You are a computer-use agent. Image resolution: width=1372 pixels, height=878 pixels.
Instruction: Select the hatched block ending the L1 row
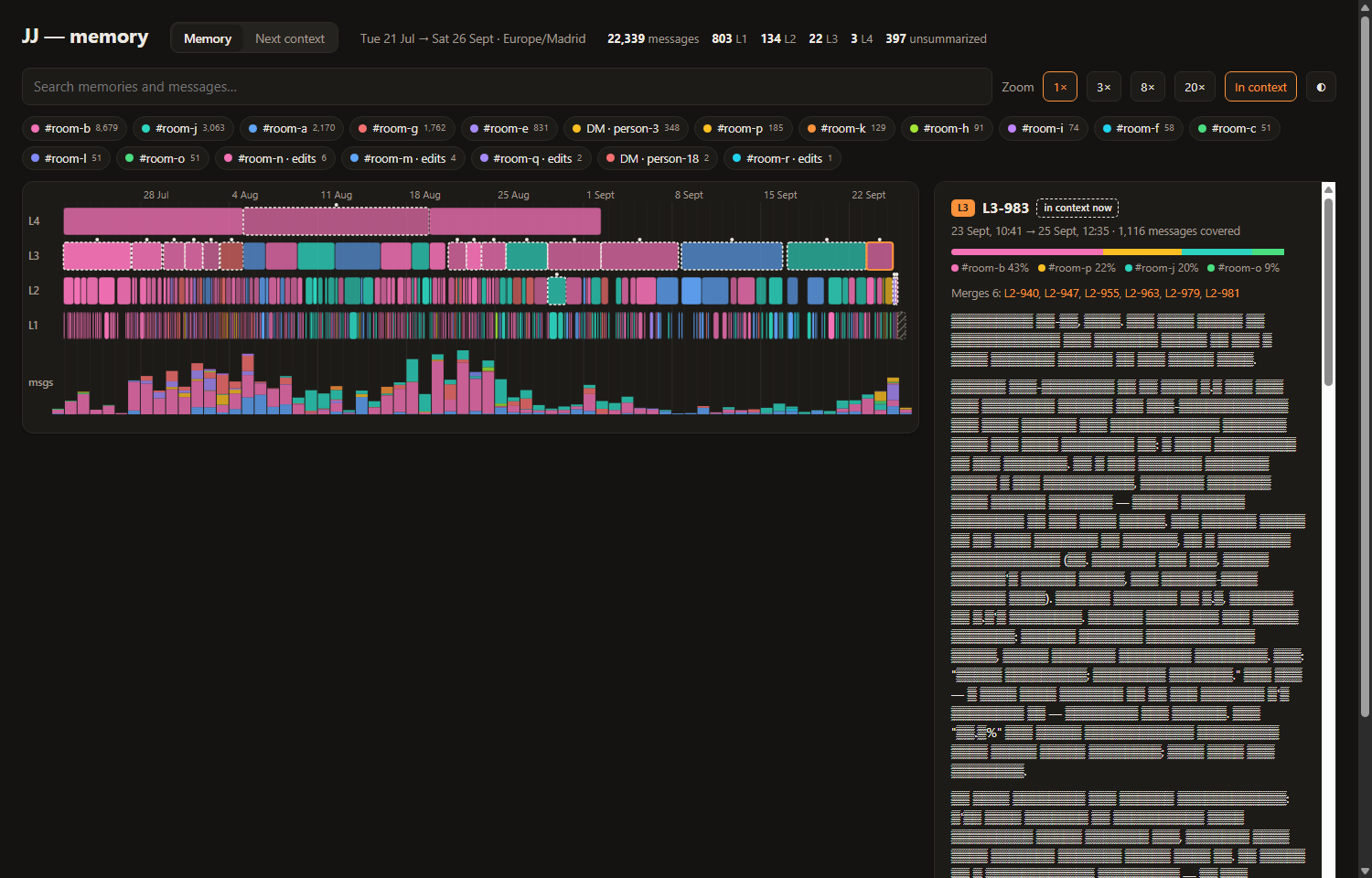(902, 326)
